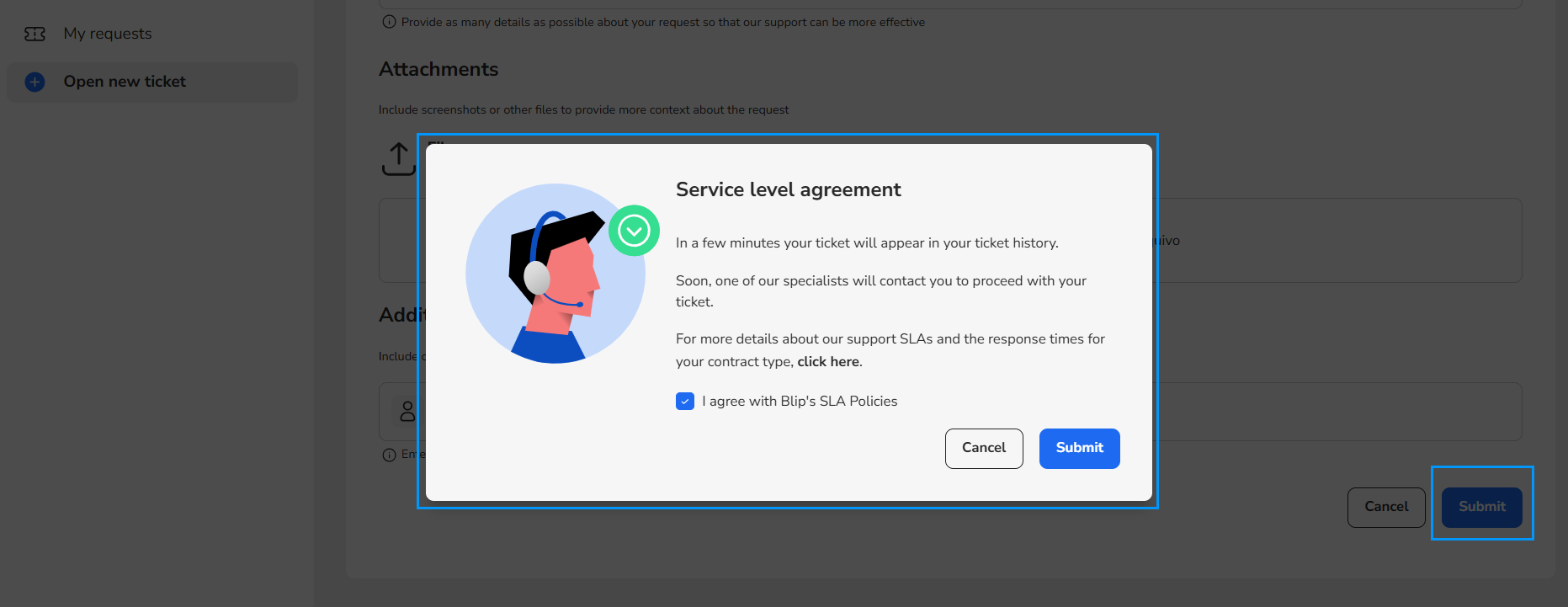Click the form's Cancel button behind the dialog
This screenshot has width=1568, height=607.
point(1385,507)
